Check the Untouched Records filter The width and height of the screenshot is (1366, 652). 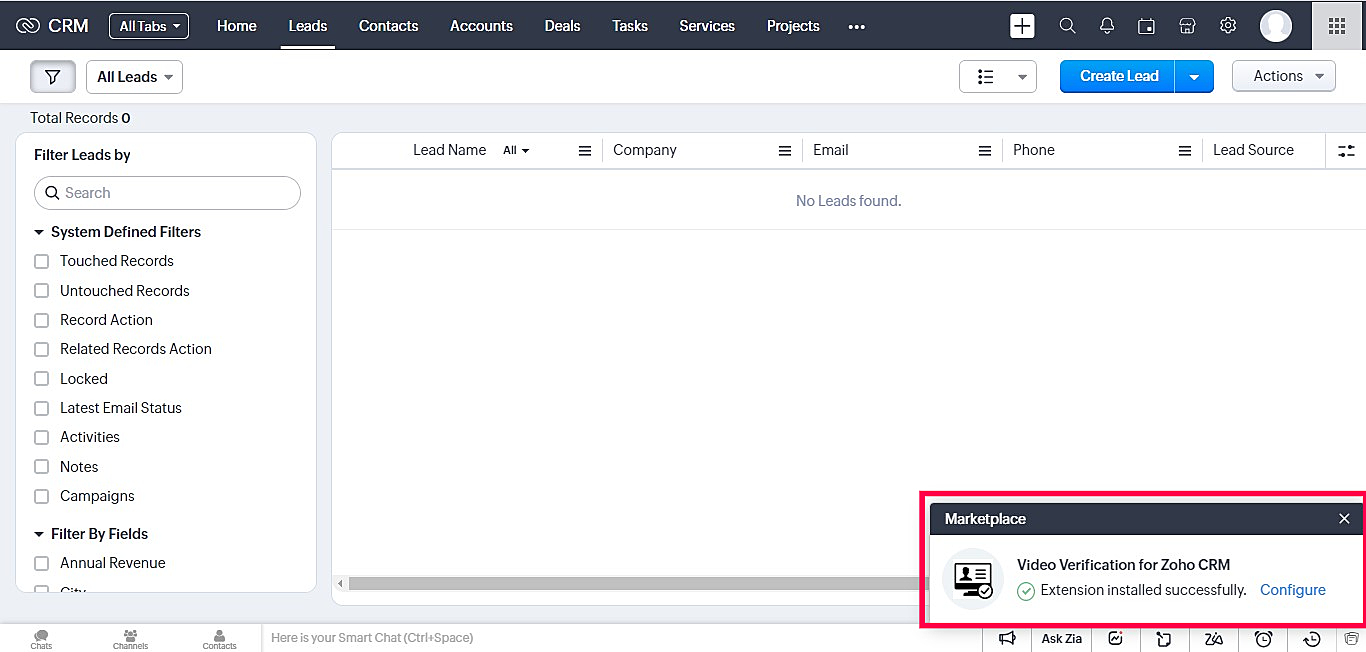(42, 291)
